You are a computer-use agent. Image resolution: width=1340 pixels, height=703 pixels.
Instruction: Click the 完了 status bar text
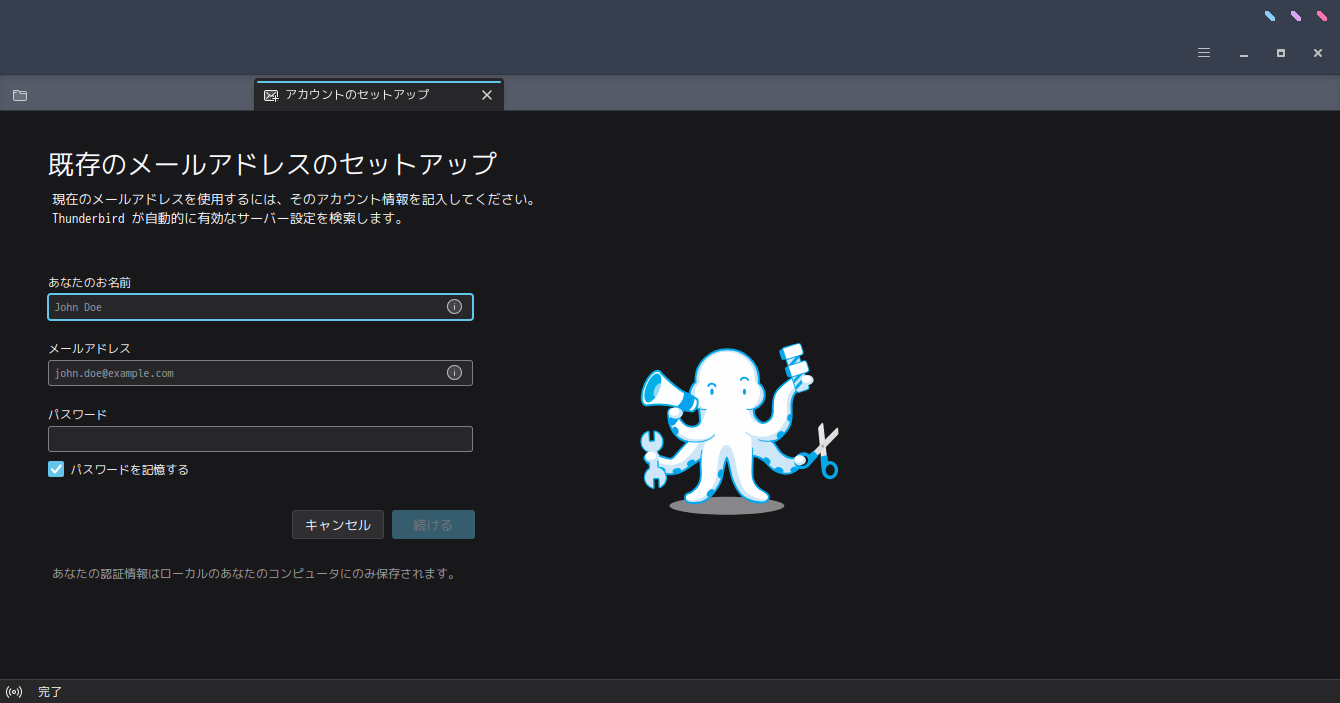pyautogui.click(x=50, y=692)
